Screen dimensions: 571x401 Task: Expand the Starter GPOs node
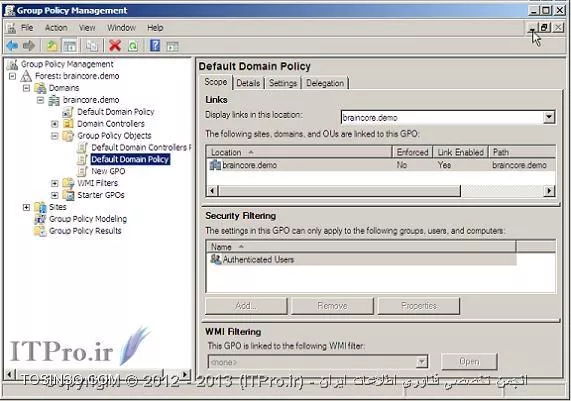(55, 195)
